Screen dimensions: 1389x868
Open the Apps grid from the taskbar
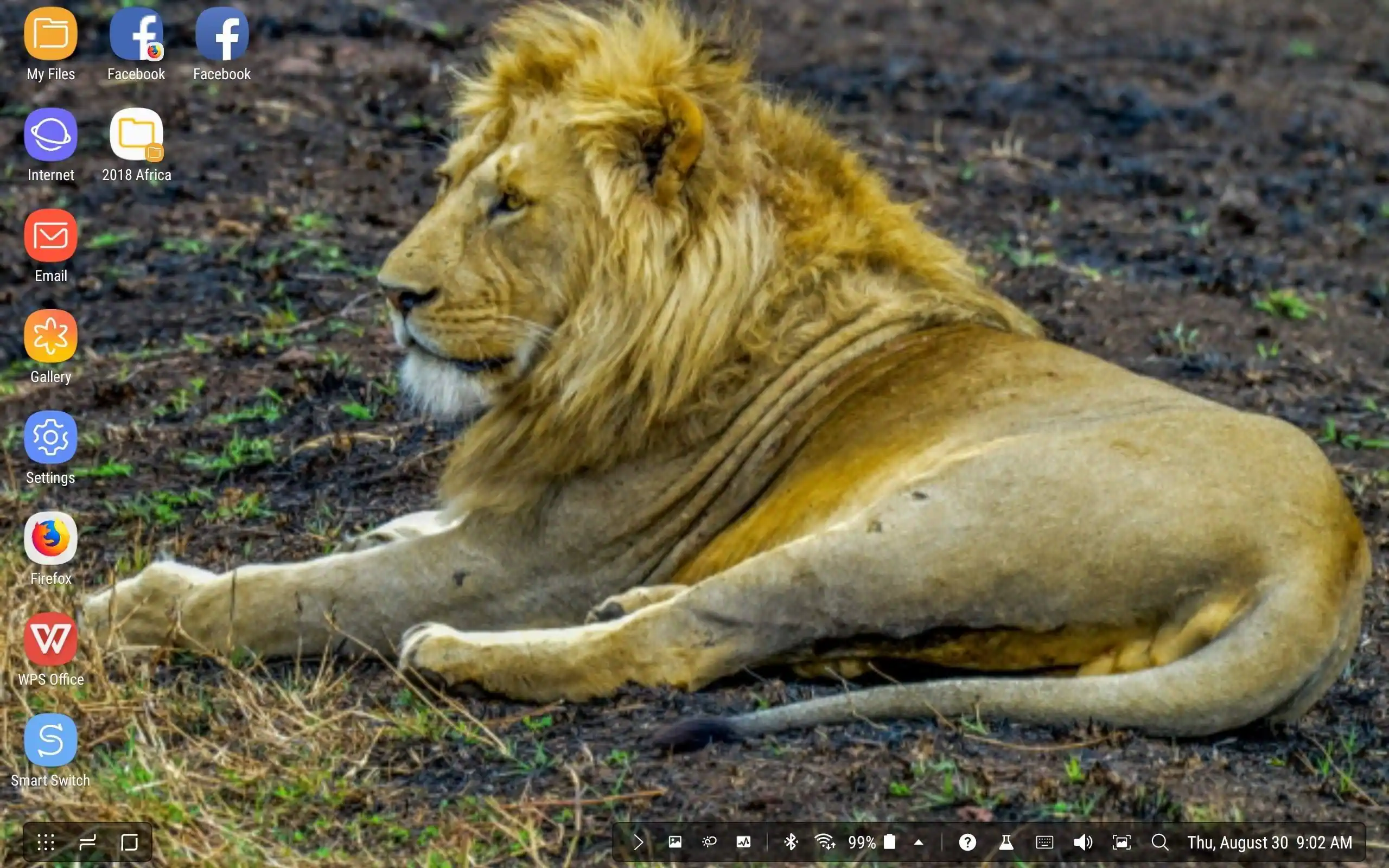pos(45,842)
